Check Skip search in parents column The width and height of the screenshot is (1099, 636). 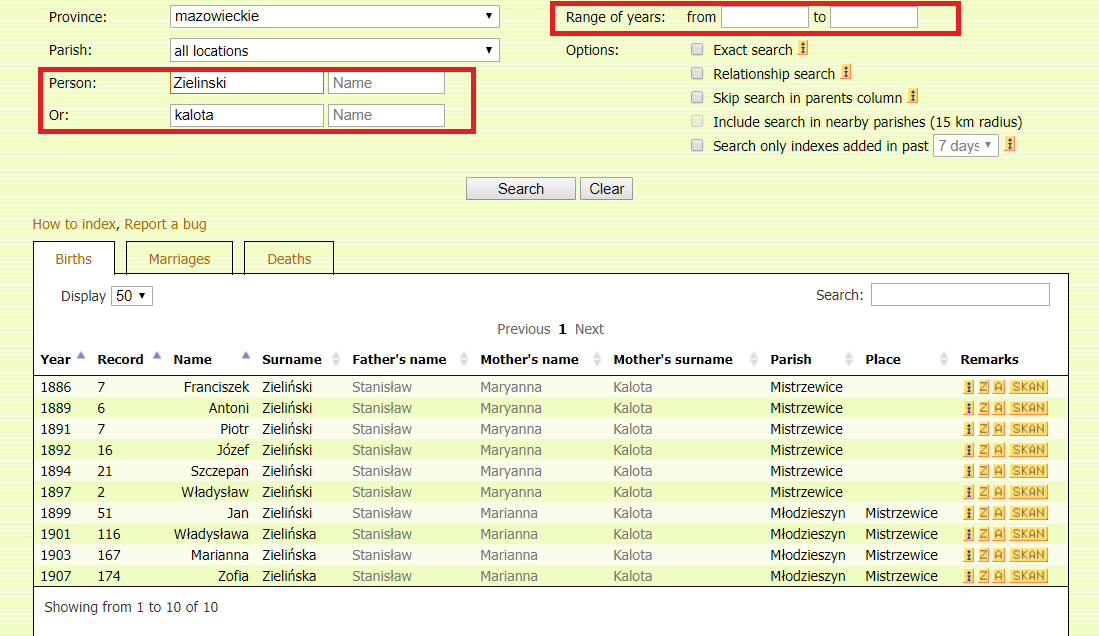[x=698, y=97]
